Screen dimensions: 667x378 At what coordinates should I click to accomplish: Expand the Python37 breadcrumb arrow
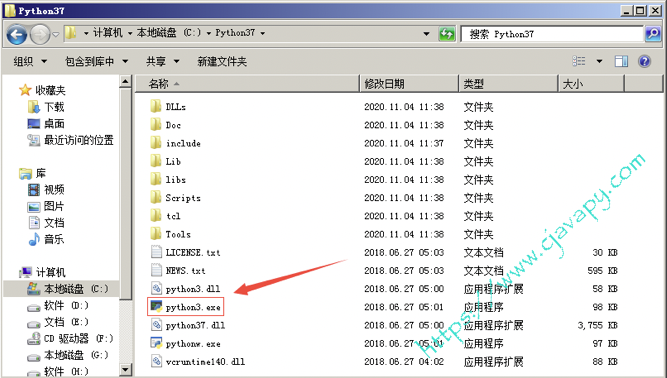point(262,33)
